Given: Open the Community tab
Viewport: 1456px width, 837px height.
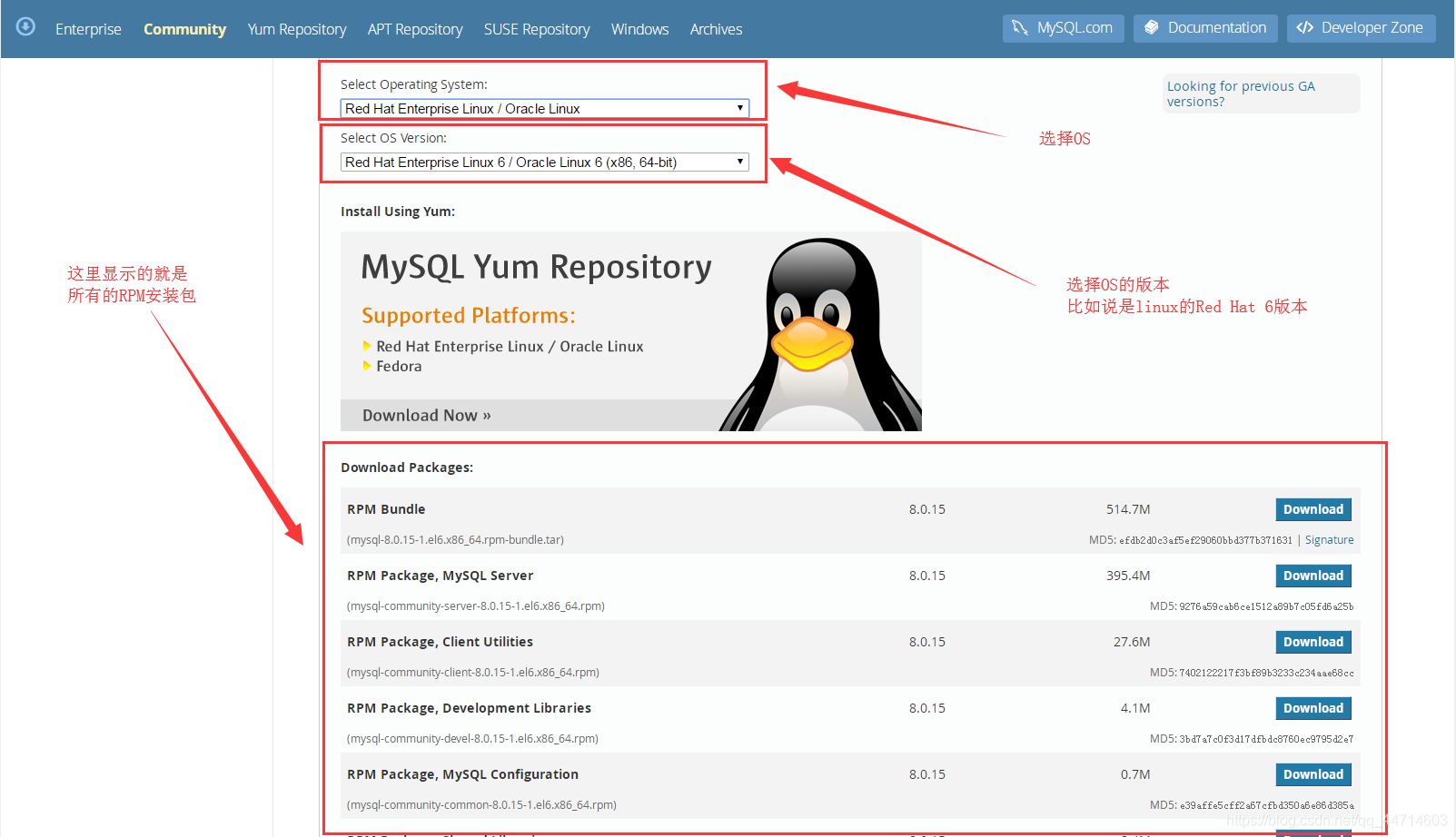Looking at the screenshot, I should pos(184,29).
